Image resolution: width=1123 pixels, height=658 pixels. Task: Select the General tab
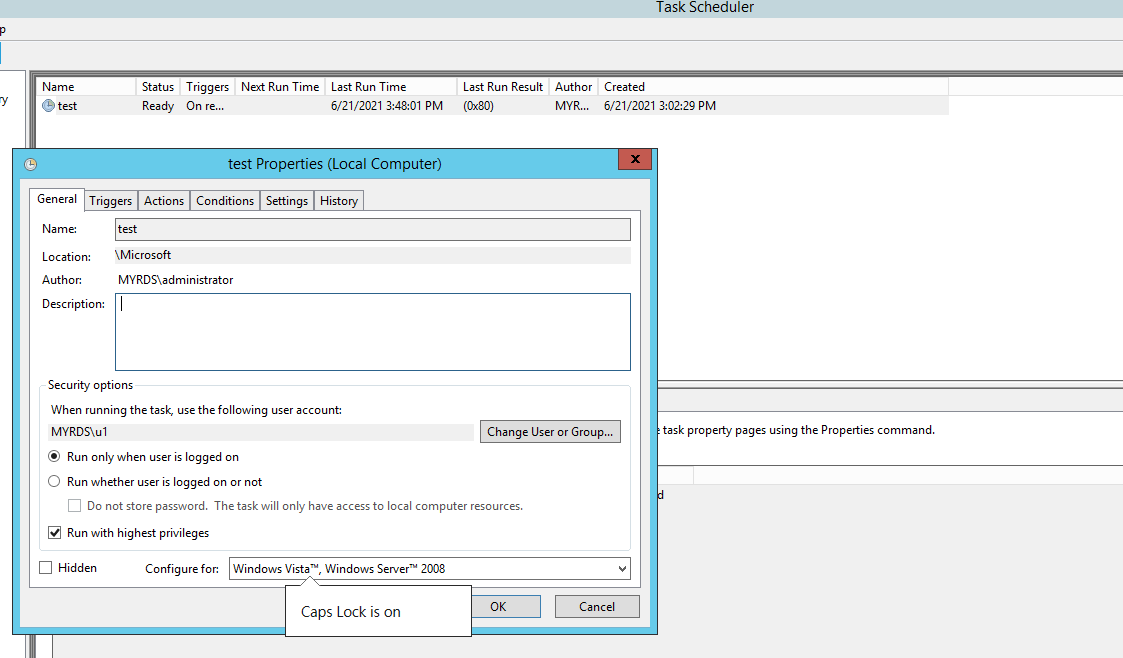56,199
